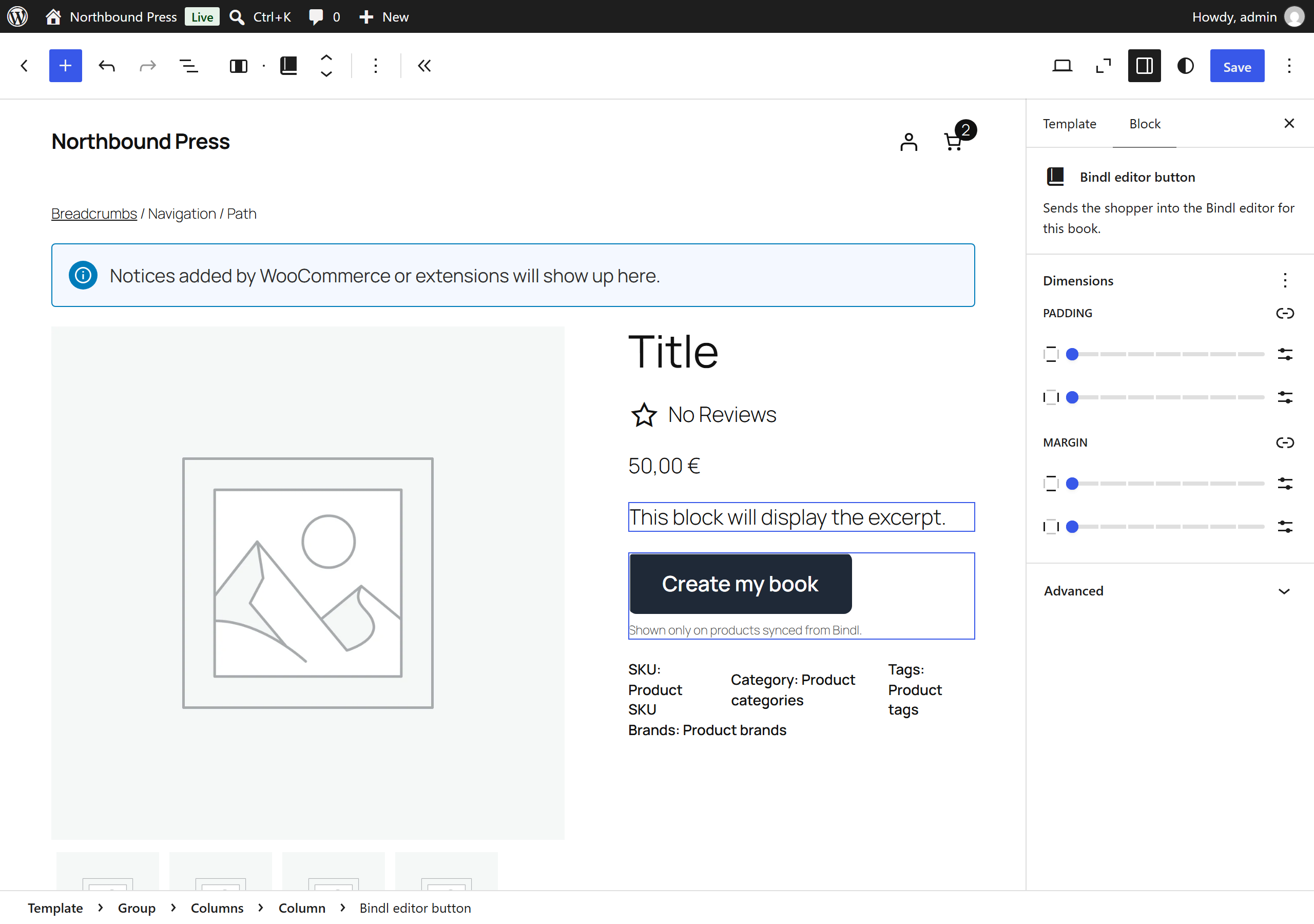Open Dimensions options three-dot menu
Screen dimensions: 1314x924
tap(1285, 280)
